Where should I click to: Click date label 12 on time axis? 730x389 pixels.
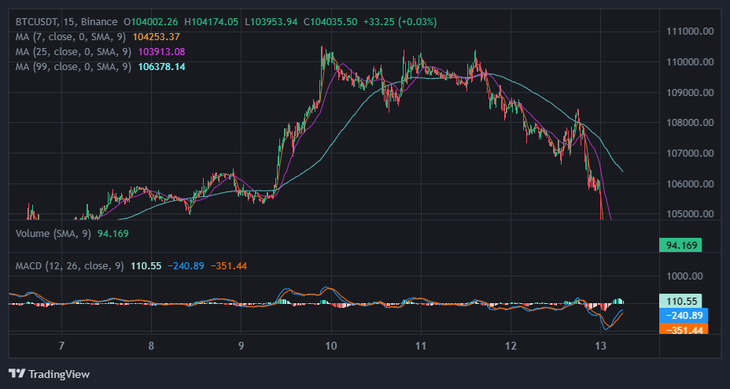click(x=511, y=346)
